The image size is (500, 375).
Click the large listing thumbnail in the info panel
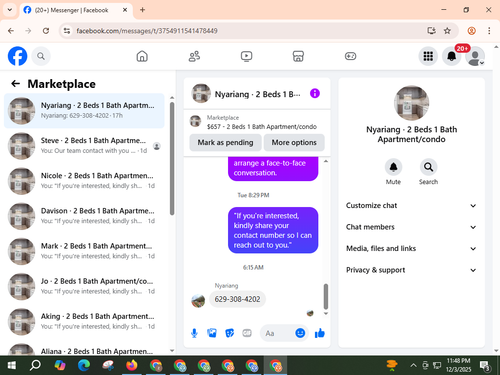[x=411, y=103]
